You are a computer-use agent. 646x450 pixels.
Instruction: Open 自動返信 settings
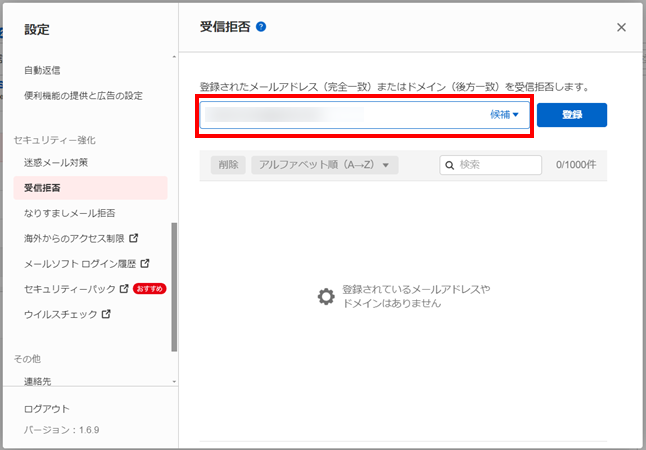point(42,70)
